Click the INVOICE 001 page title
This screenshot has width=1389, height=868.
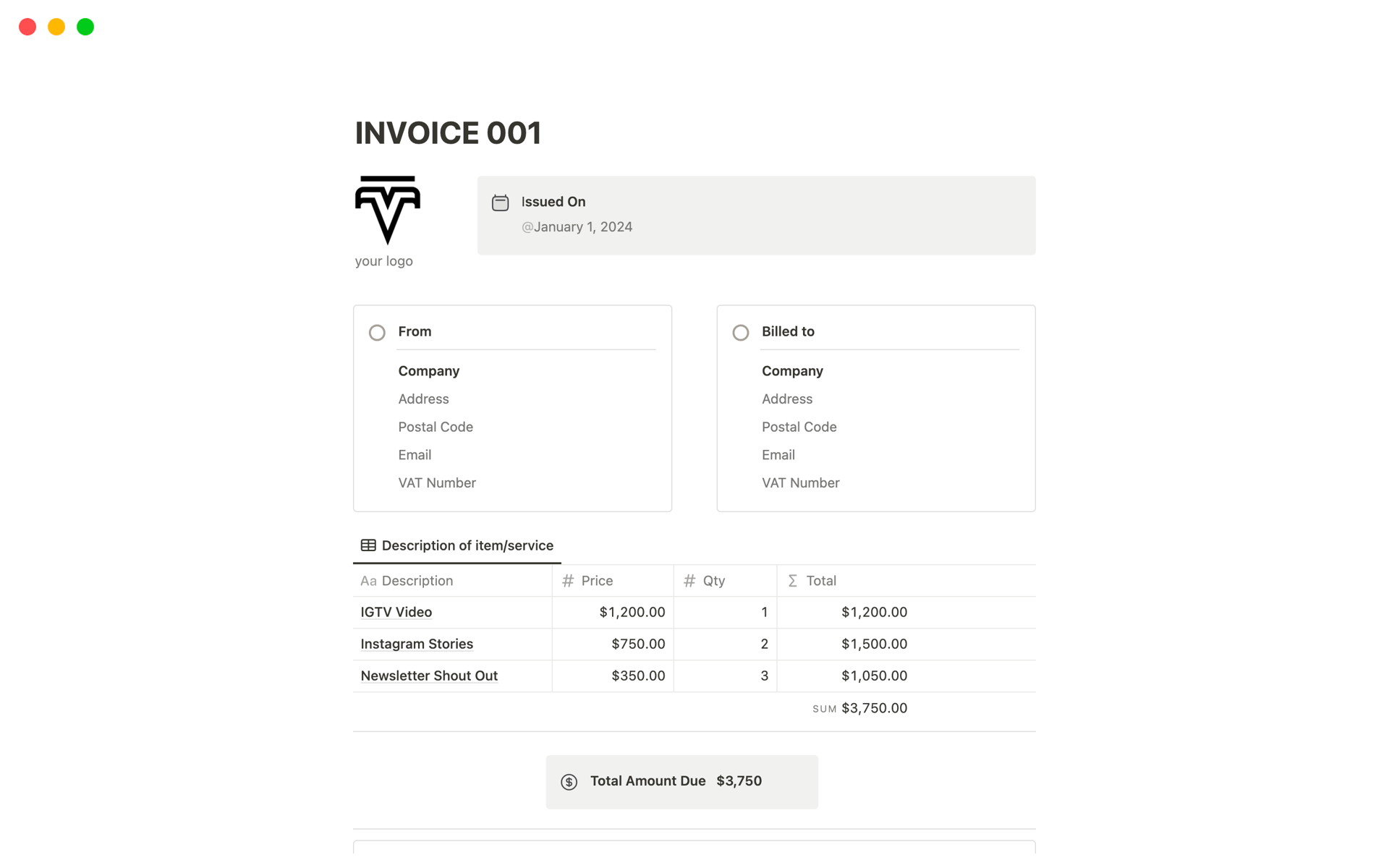[447, 133]
